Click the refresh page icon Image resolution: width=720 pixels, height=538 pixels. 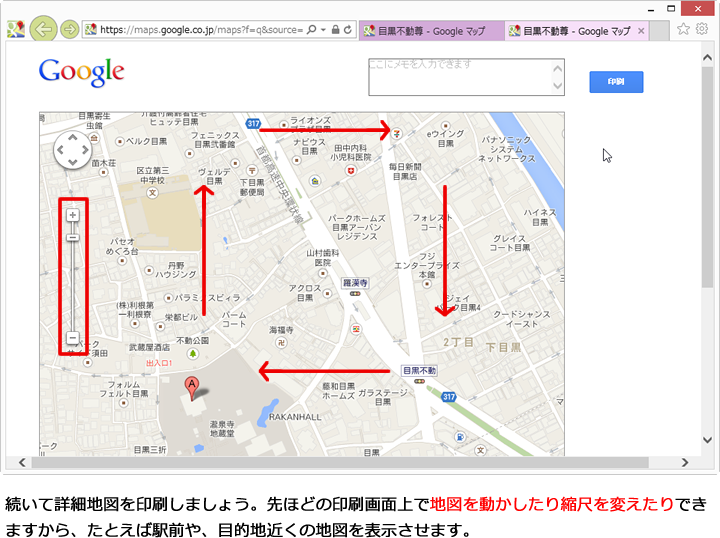click(x=348, y=30)
